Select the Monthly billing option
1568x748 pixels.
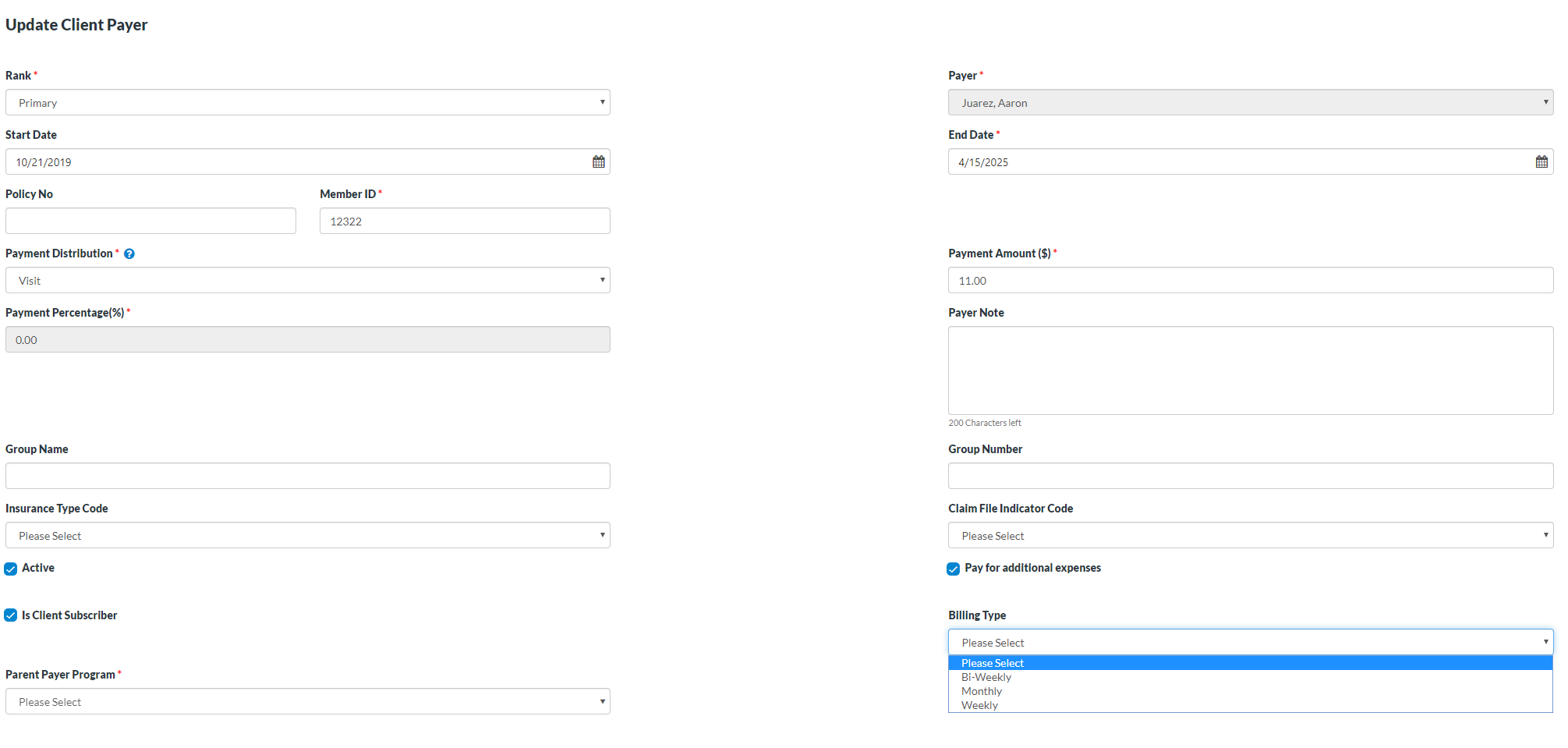[981, 691]
